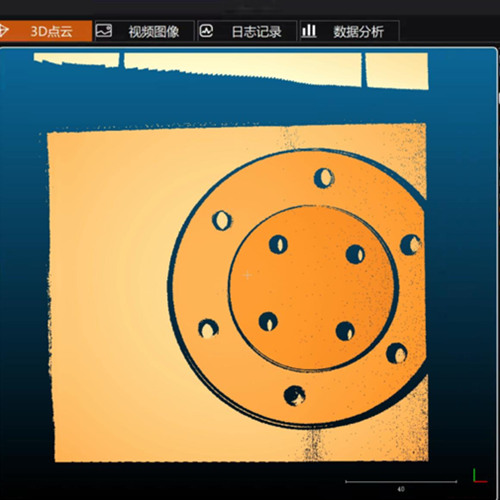Click the small crosshair marker in point cloud
This screenshot has height=500, width=500.
247,275
